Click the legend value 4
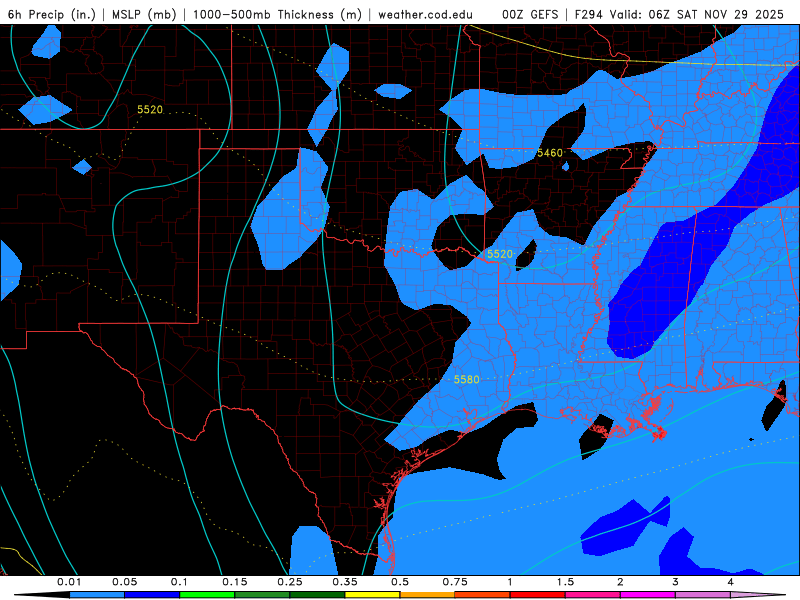The image size is (800, 600). click(731, 582)
